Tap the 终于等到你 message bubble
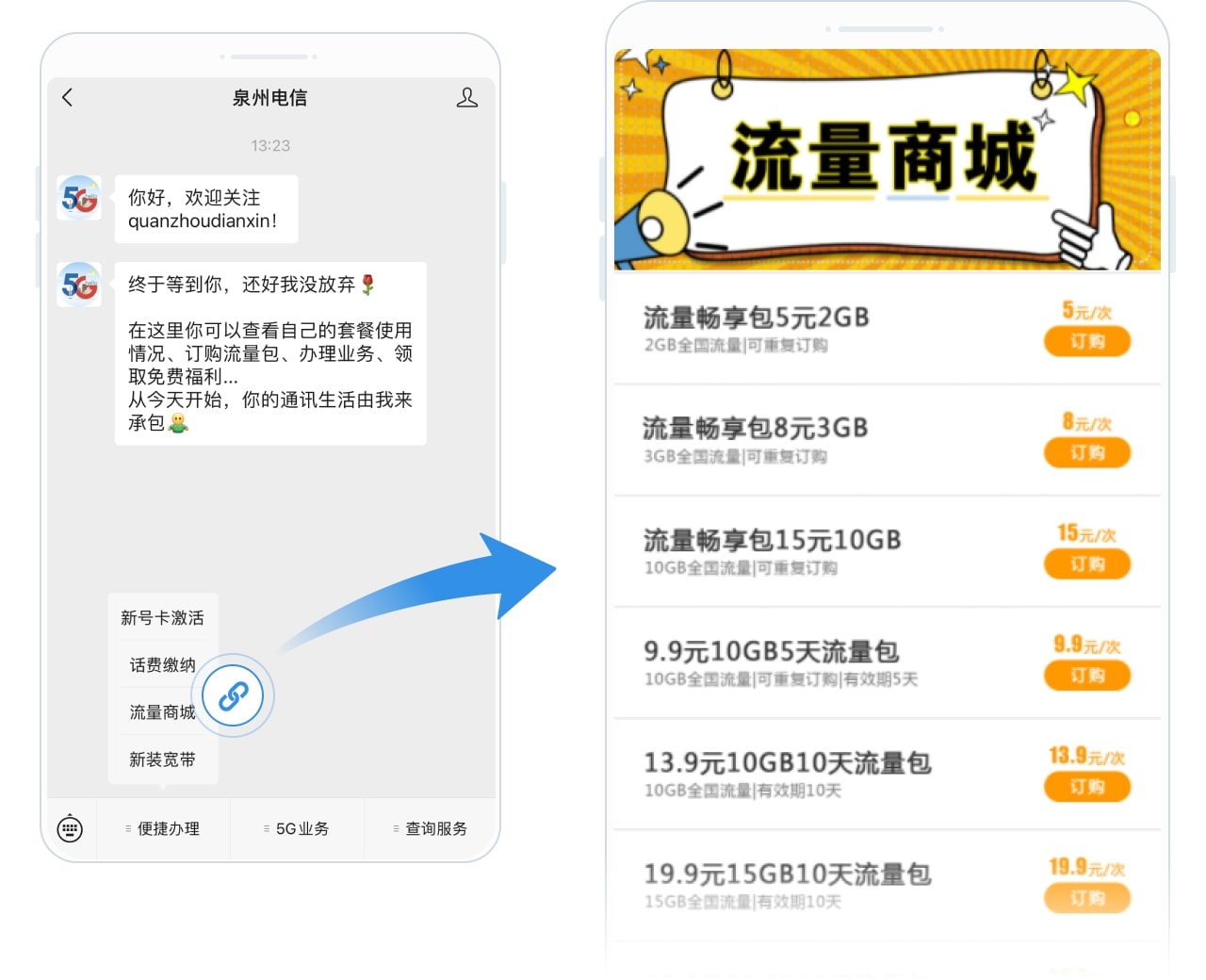Screen dimensions: 1206x980 pyautogui.click(x=270, y=353)
